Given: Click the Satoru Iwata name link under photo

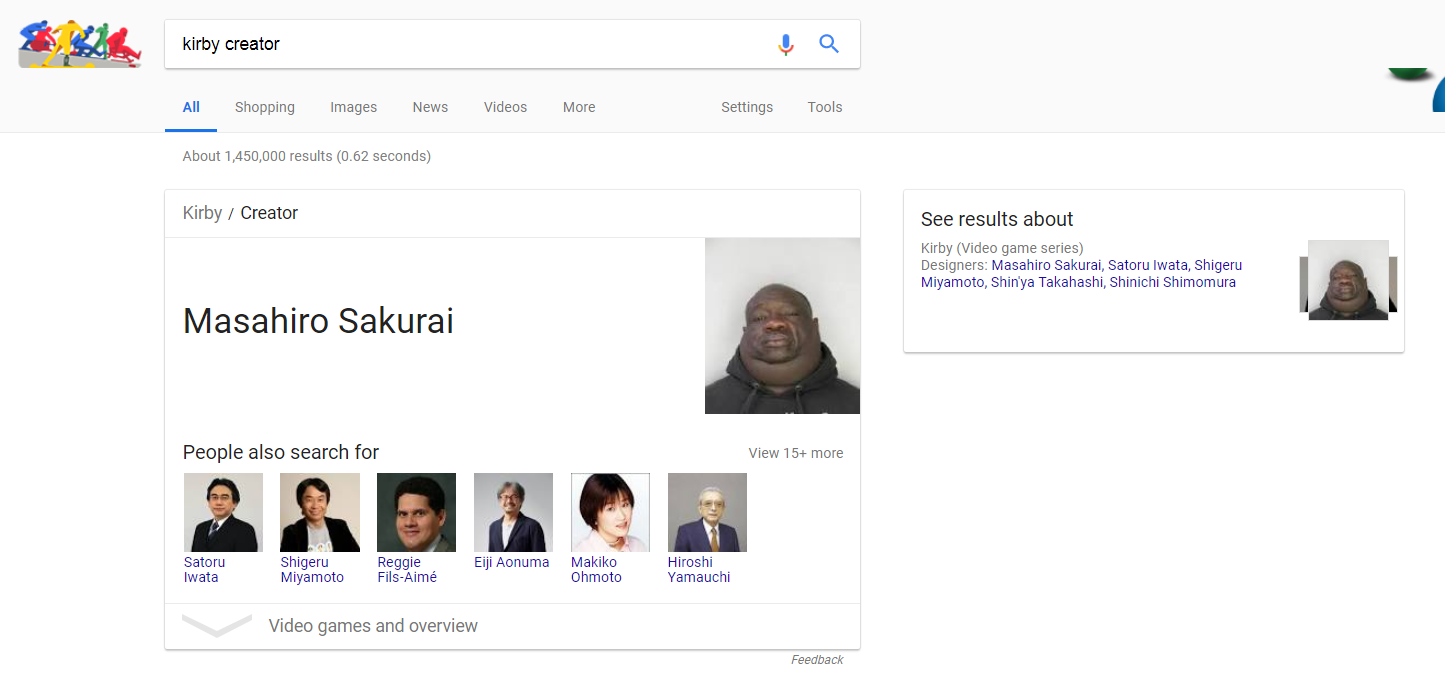Looking at the screenshot, I should tap(205, 570).
